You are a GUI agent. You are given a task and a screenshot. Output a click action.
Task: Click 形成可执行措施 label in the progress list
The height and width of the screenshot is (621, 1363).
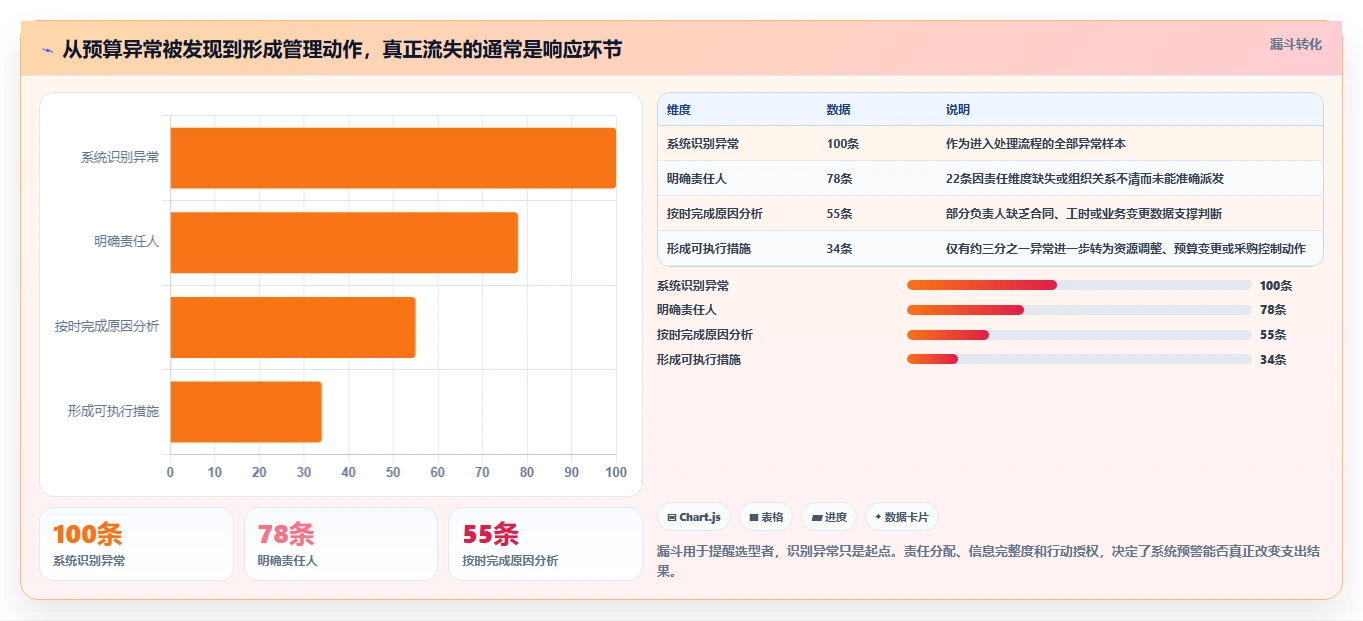[x=699, y=359]
